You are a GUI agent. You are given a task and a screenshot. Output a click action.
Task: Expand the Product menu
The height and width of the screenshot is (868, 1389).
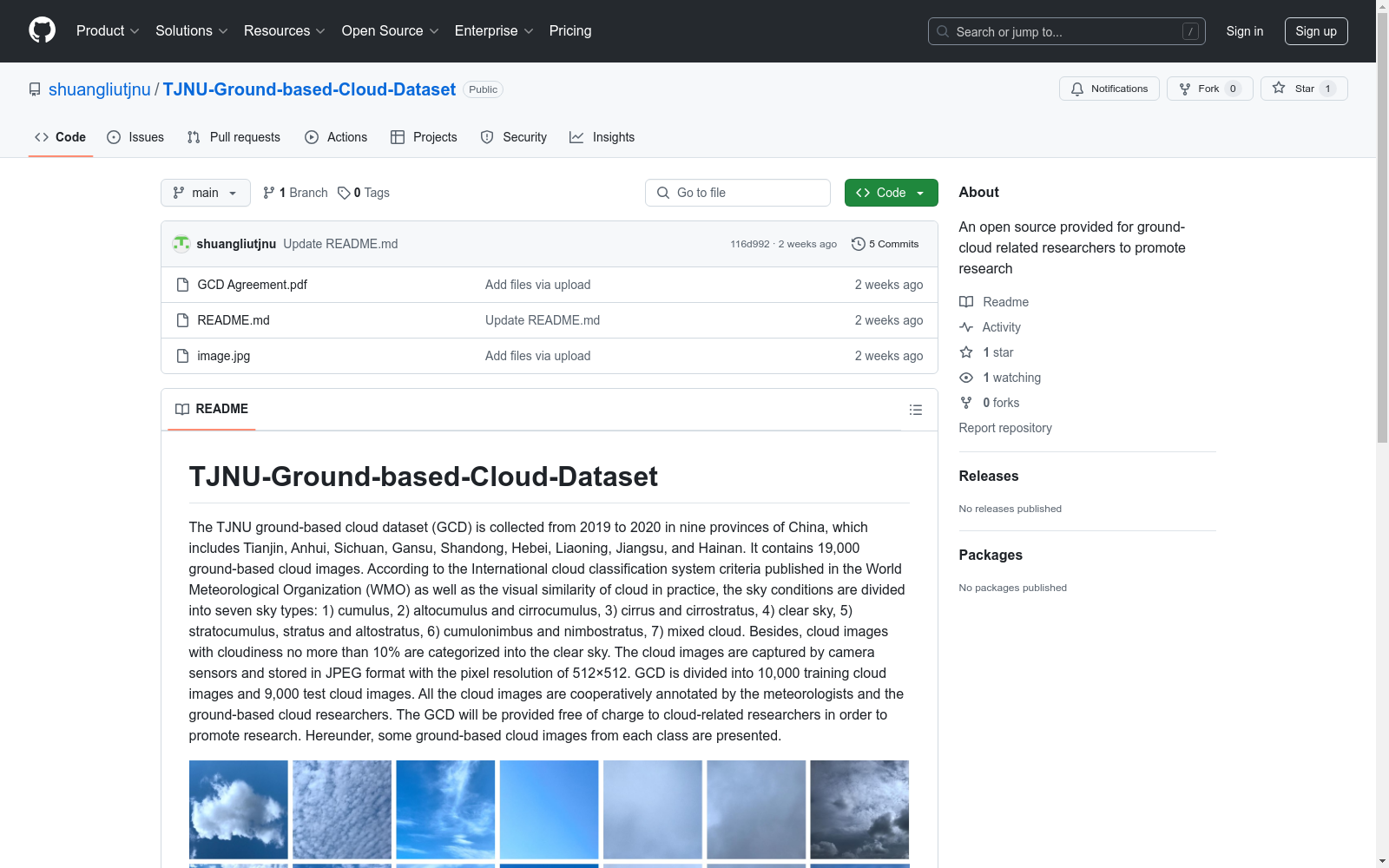(x=108, y=31)
